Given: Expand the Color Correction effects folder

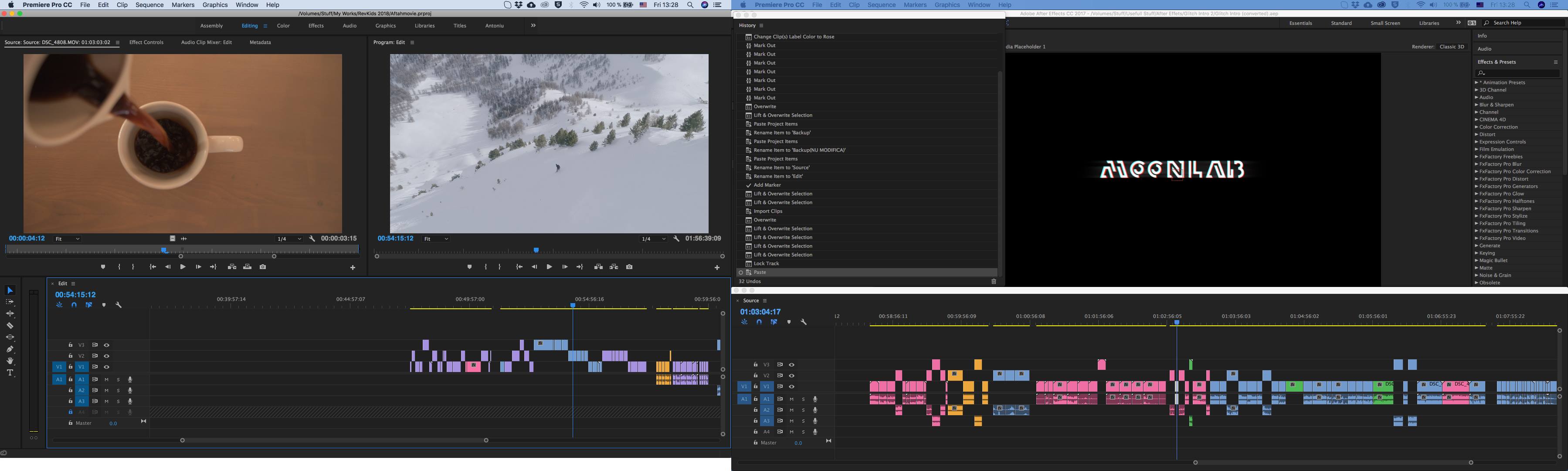Looking at the screenshot, I should pyautogui.click(x=1476, y=127).
